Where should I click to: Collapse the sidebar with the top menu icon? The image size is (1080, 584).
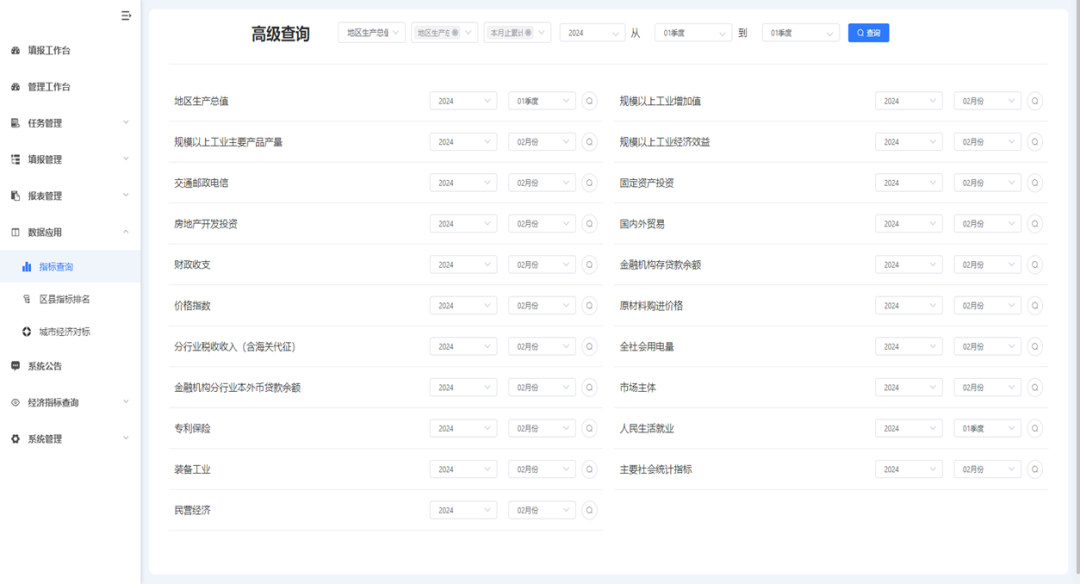126,15
